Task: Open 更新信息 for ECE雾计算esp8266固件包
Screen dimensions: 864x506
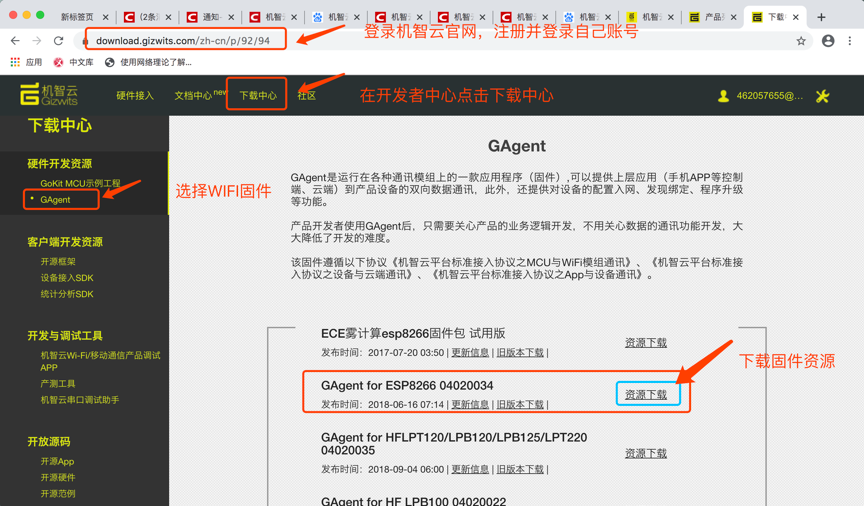Action: [470, 353]
